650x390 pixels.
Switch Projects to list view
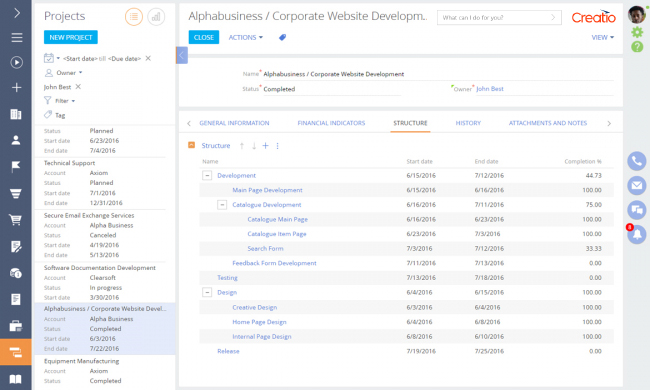pos(134,17)
